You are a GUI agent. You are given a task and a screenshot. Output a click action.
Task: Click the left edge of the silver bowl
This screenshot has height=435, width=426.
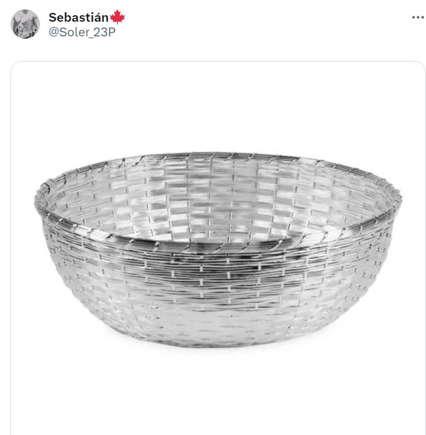click(42, 213)
